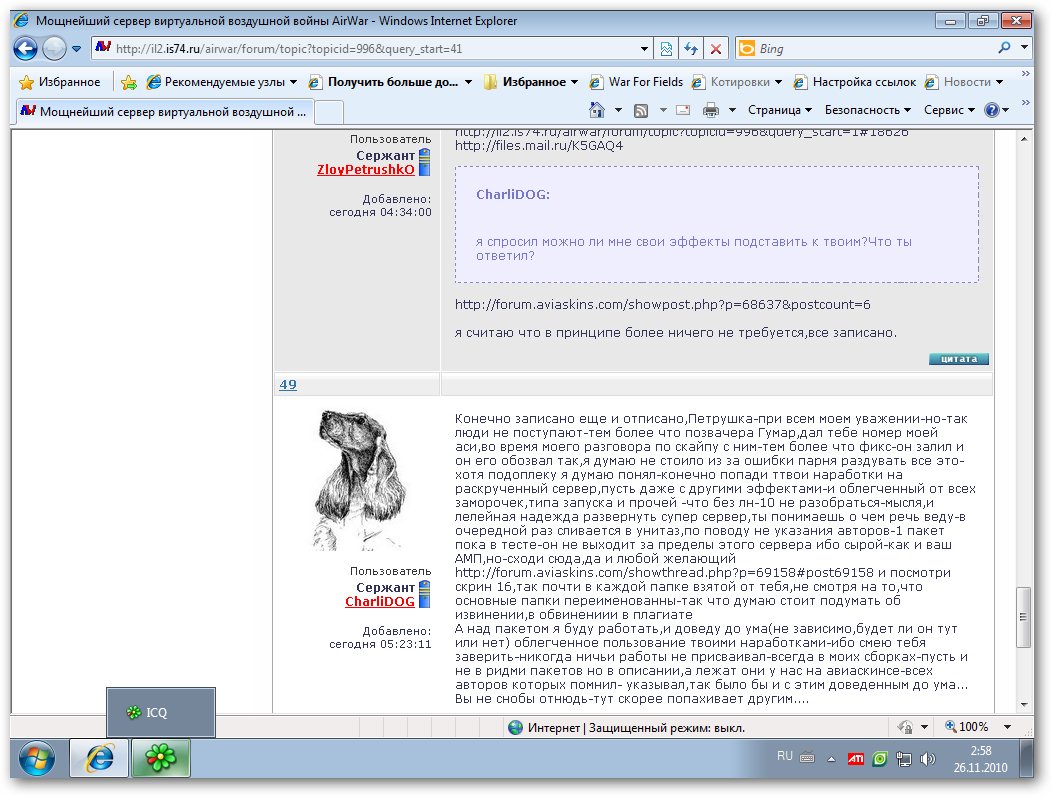The image size is (1052, 796).
Task: Click the RSS feeds icon
Action: pyautogui.click(x=641, y=110)
